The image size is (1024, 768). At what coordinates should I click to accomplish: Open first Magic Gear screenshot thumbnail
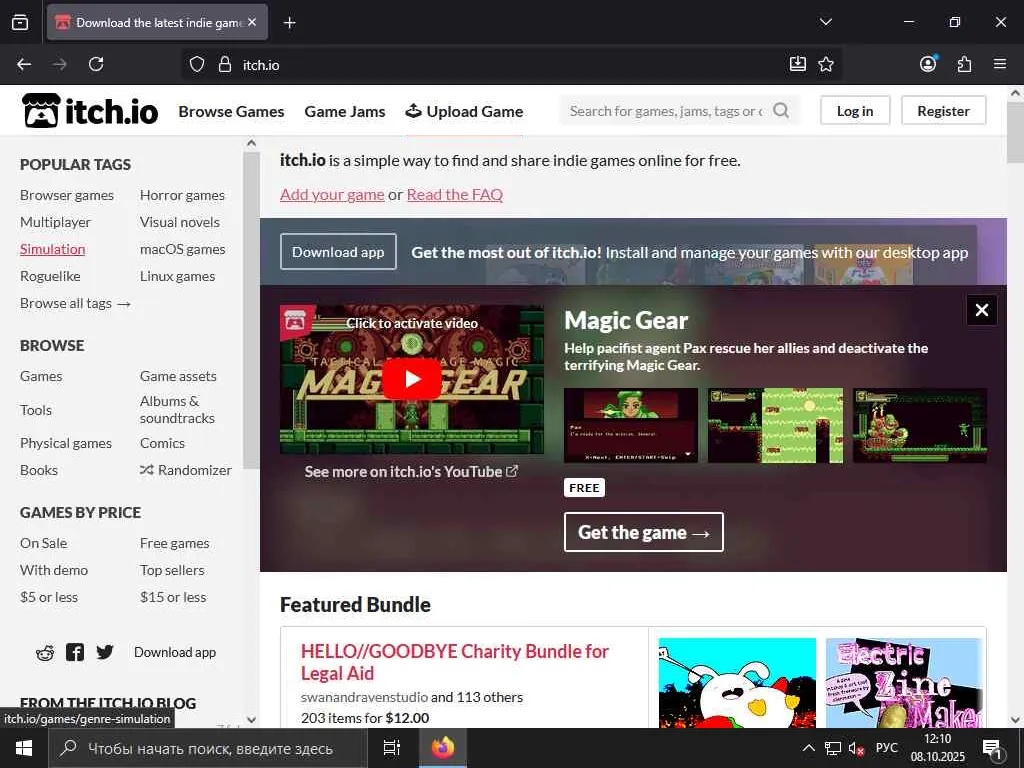(631, 425)
